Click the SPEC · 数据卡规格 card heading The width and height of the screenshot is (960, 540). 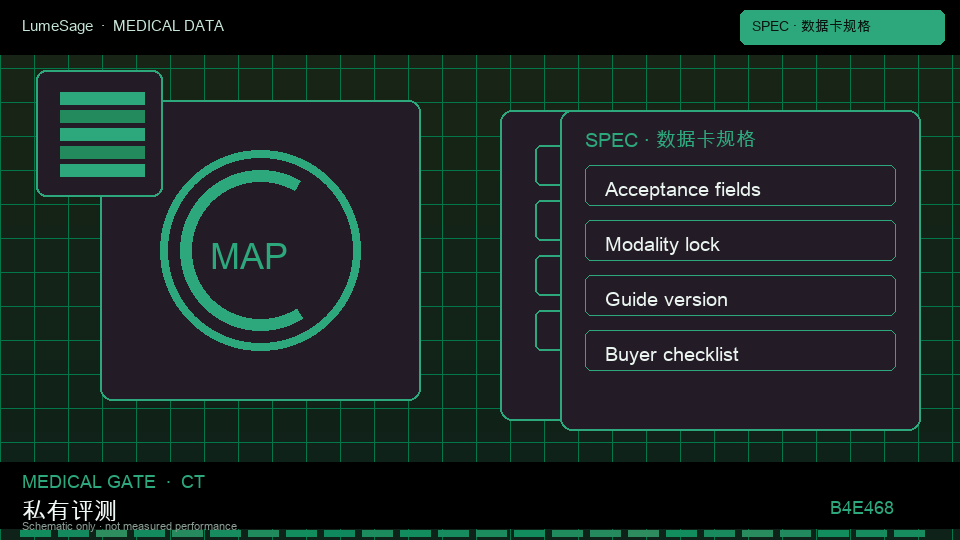(670, 140)
